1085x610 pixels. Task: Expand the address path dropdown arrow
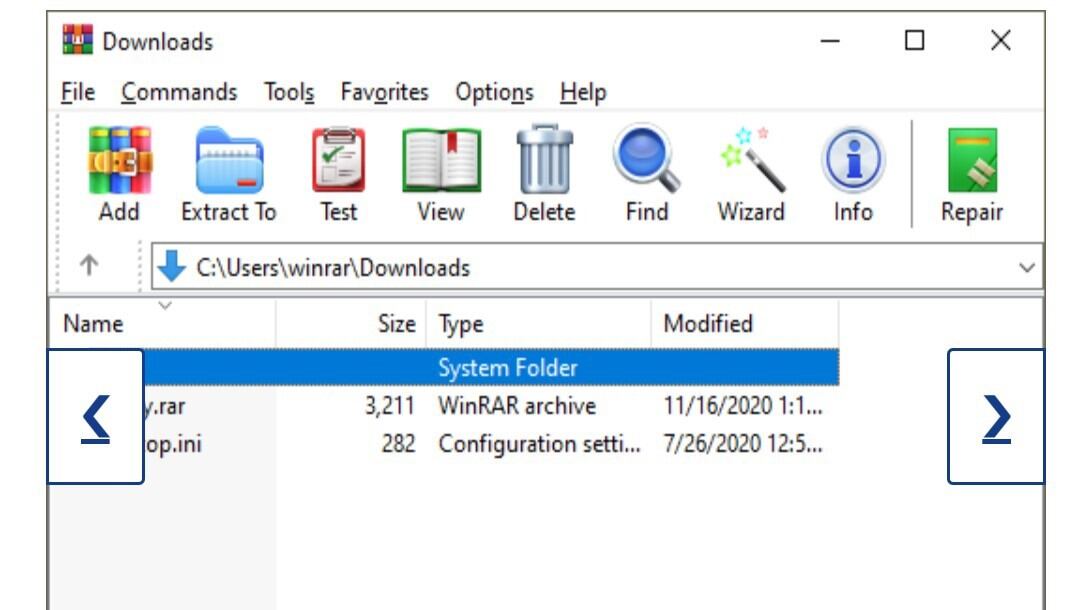1026,268
